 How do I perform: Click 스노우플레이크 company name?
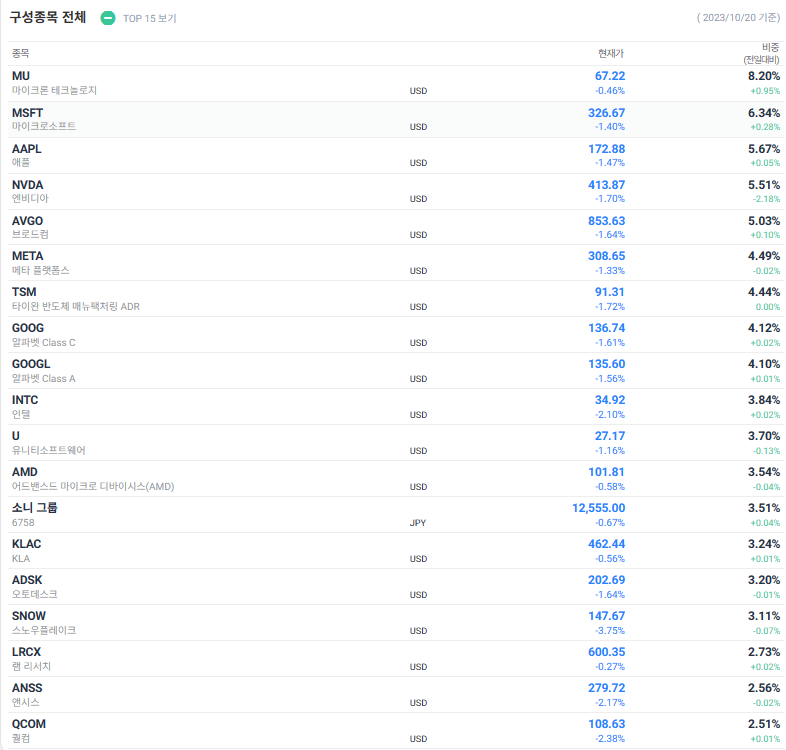44,630
